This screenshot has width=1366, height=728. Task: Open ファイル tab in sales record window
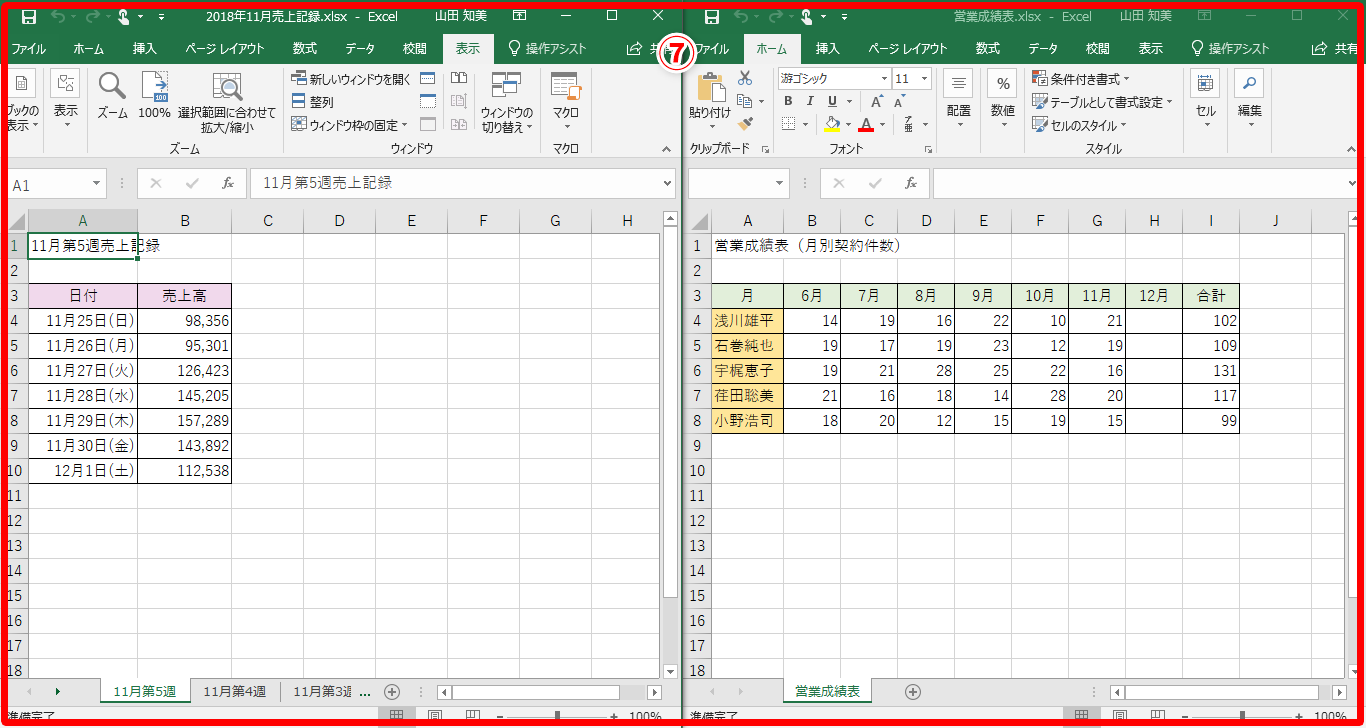(28, 49)
